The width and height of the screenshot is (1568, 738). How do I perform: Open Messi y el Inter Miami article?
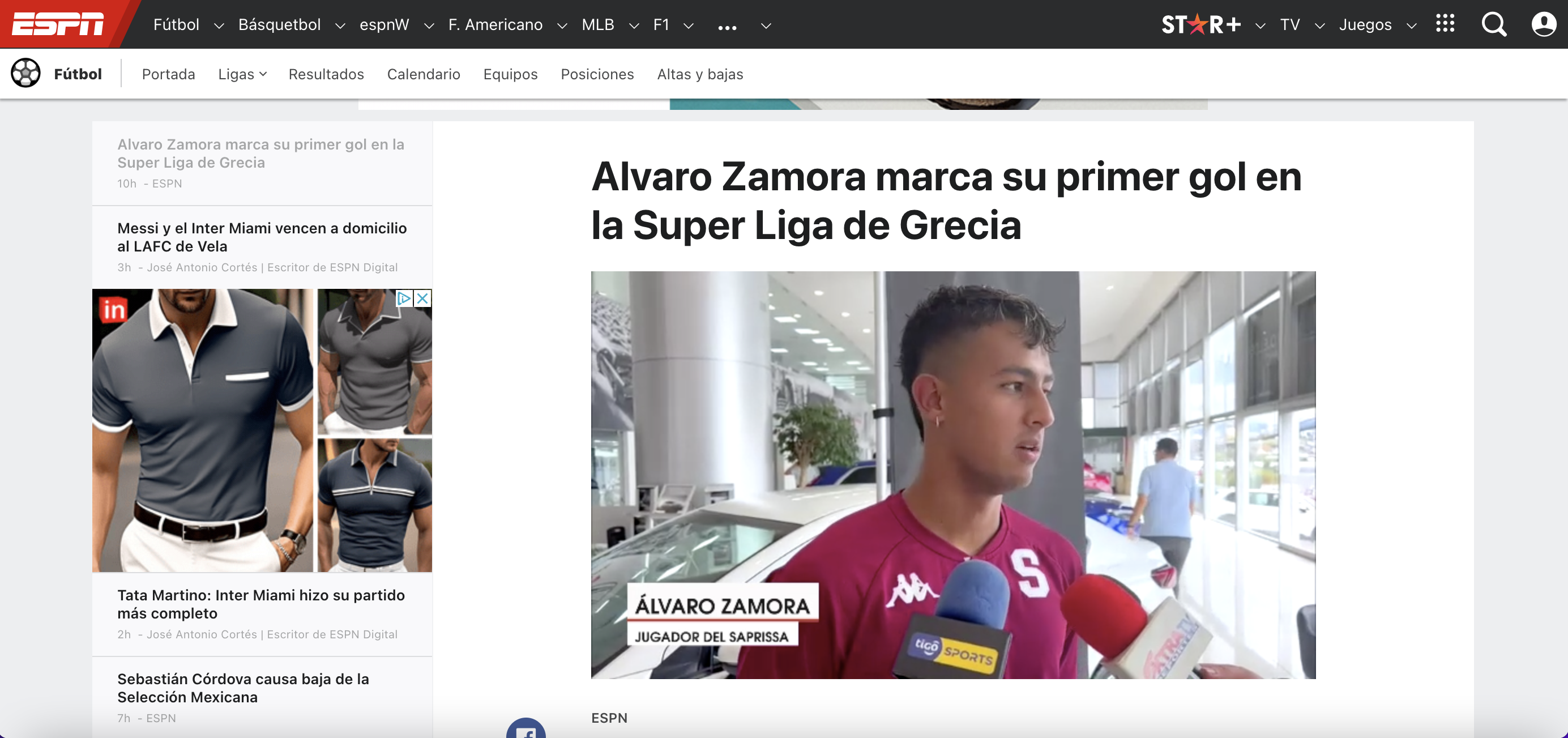(x=262, y=237)
